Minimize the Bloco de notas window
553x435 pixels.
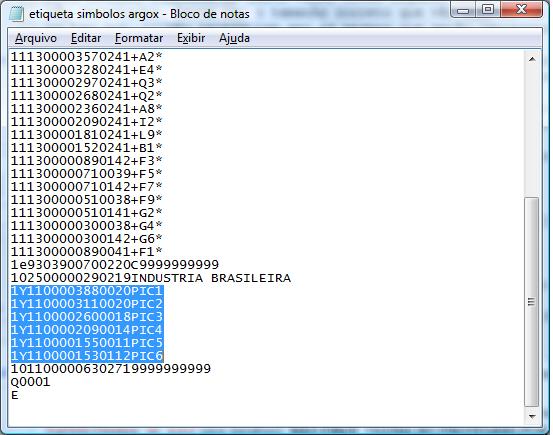(463, 10)
